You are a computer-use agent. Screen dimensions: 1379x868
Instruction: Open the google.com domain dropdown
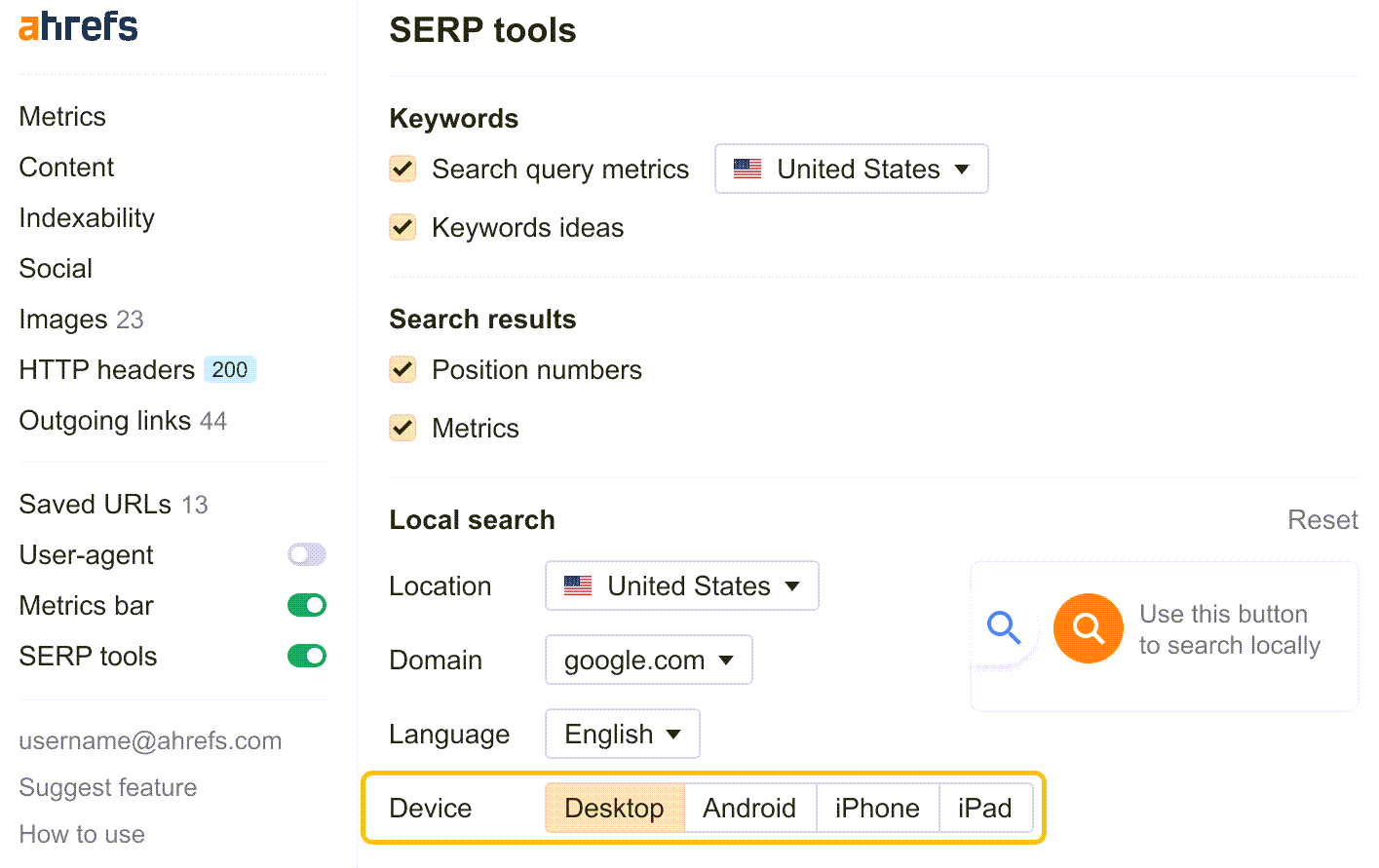(648, 660)
